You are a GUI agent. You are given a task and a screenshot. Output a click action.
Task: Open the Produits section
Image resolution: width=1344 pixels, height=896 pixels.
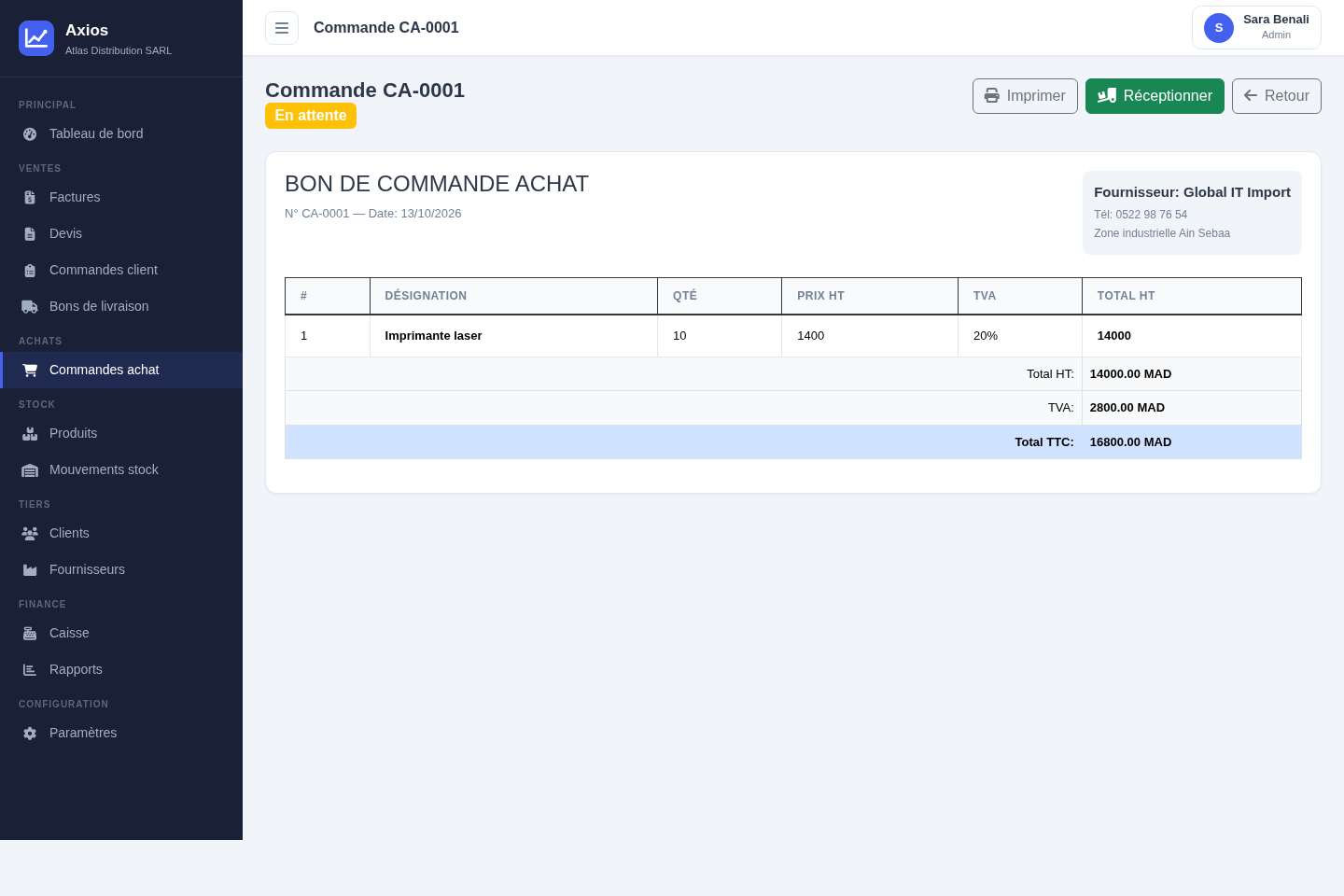pyautogui.click(x=121, y=433)
